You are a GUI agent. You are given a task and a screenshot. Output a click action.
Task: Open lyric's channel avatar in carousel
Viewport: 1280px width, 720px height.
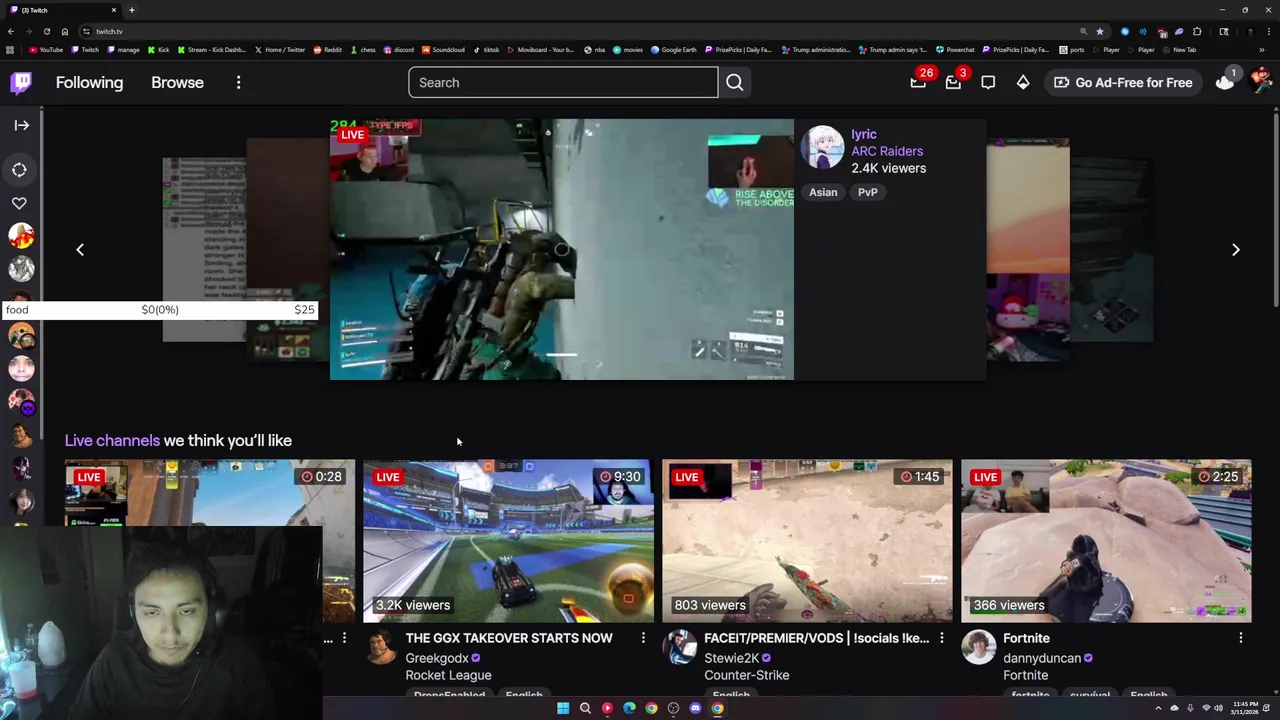pos(823,148)
